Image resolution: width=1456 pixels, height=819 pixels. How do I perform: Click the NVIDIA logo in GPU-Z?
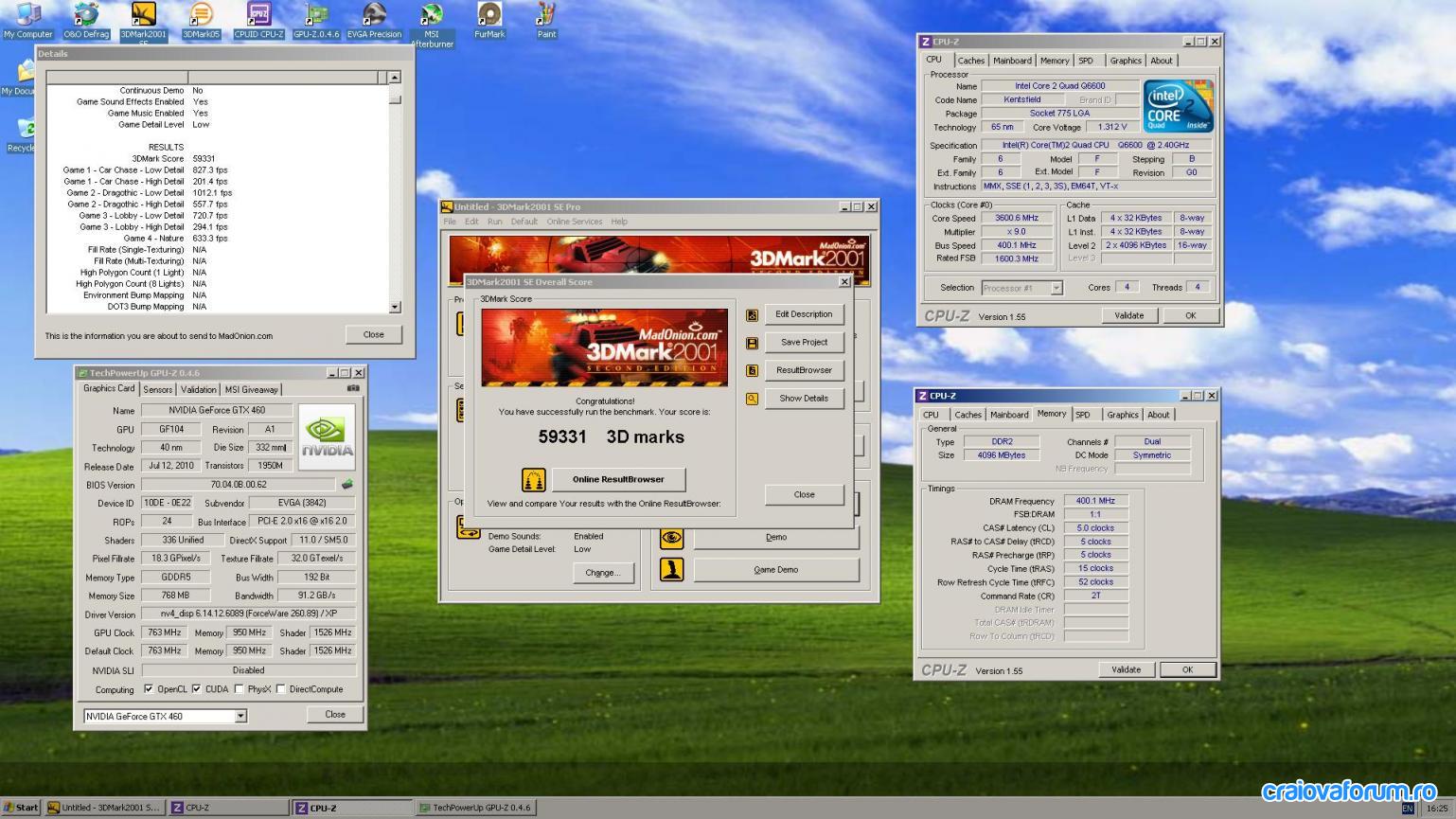tap(327, 437)
